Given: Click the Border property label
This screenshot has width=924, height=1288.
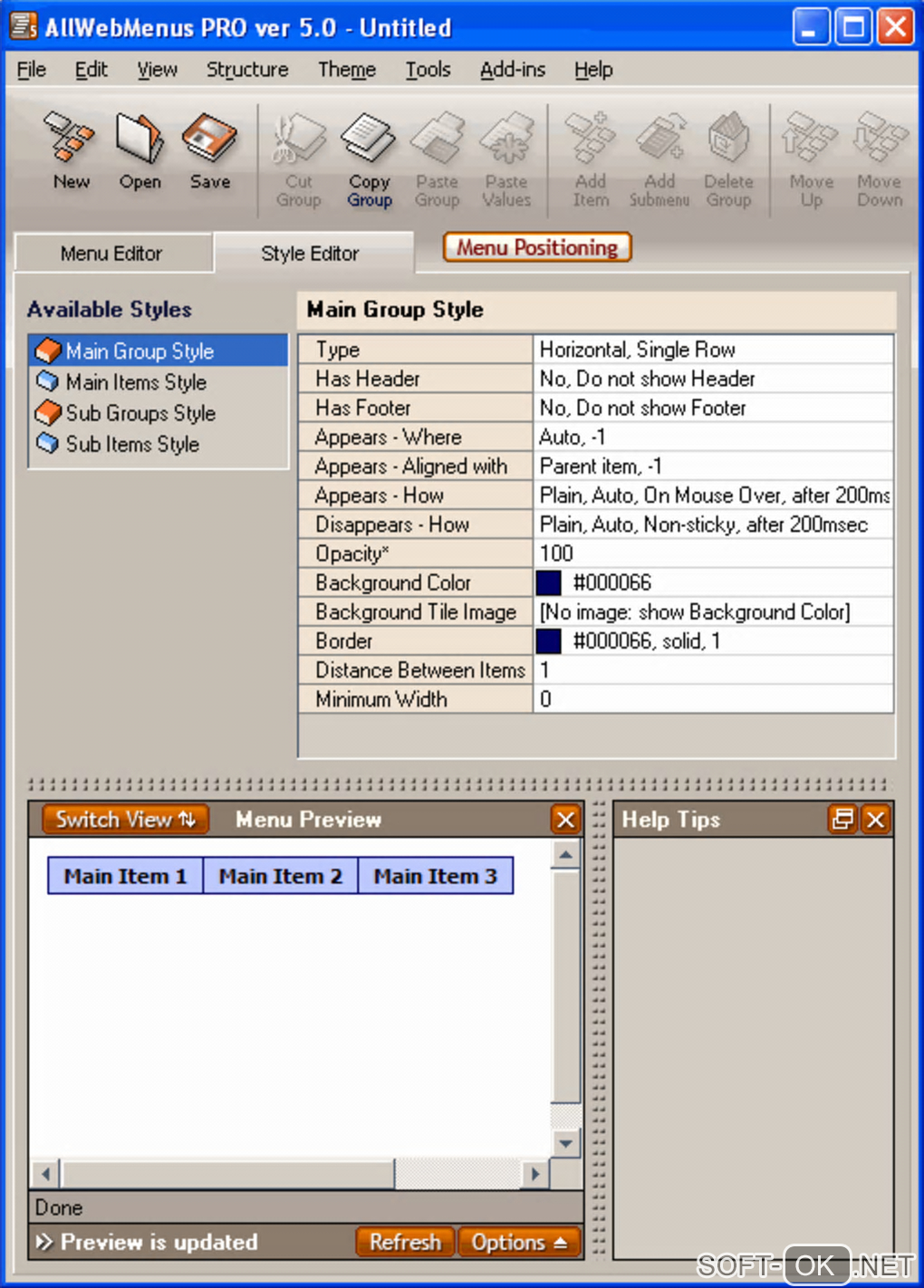Looking at the screenshot, I should [416, 640].
